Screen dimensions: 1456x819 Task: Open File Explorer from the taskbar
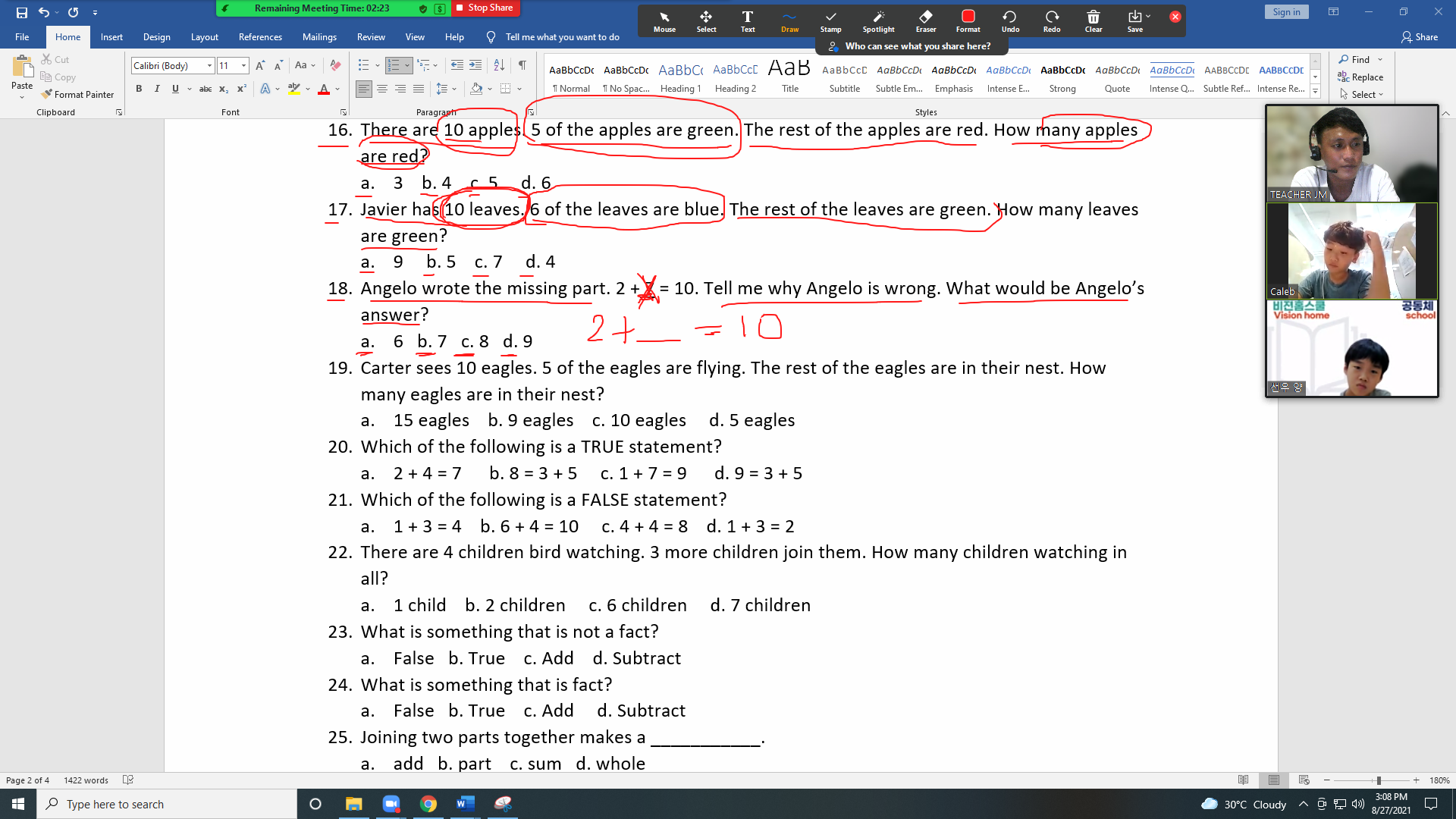click(353, 804)
